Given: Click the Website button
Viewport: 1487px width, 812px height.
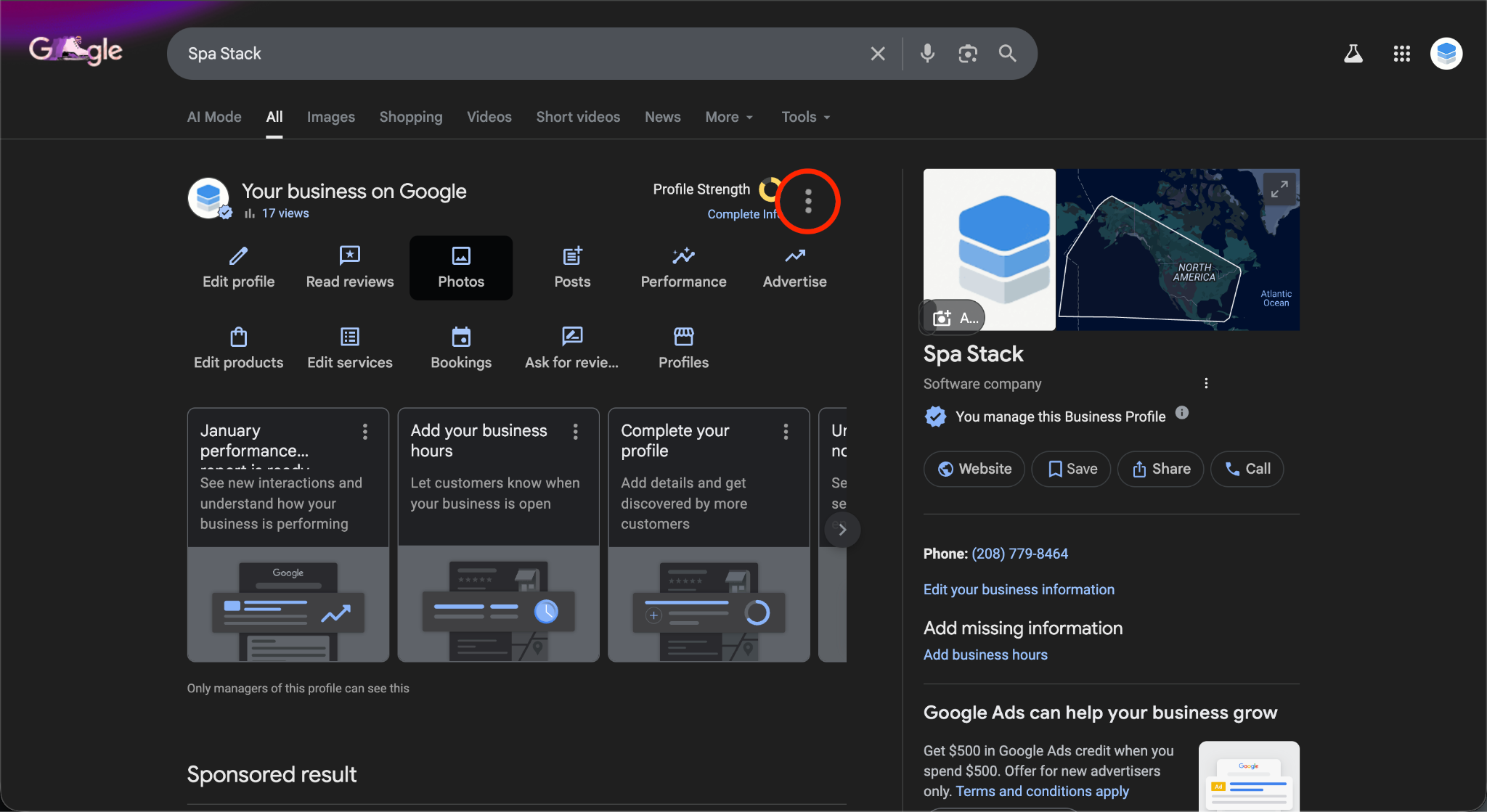Looking at the screenshot, I should tap(974, 469).
